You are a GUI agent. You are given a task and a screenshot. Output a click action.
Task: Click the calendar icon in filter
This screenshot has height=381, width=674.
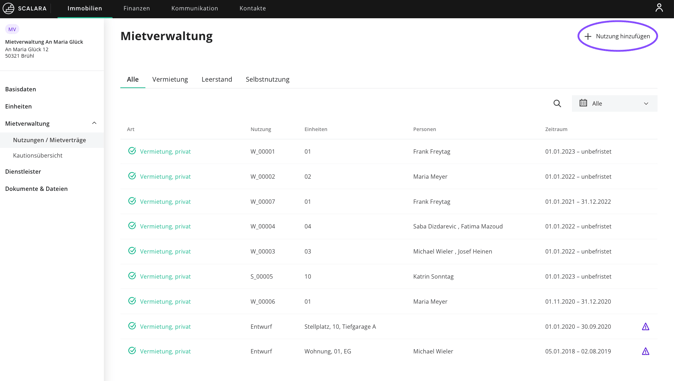pyautogui.click(x=583, y=103)
